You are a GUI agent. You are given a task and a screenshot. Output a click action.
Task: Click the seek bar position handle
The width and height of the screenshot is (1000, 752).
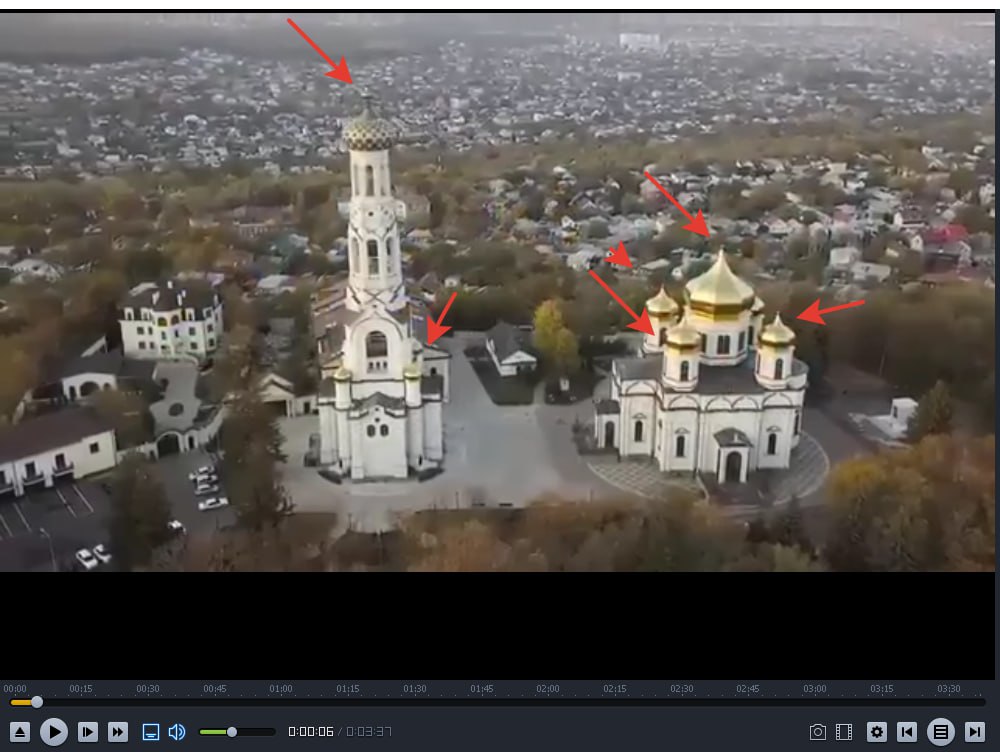37,702
